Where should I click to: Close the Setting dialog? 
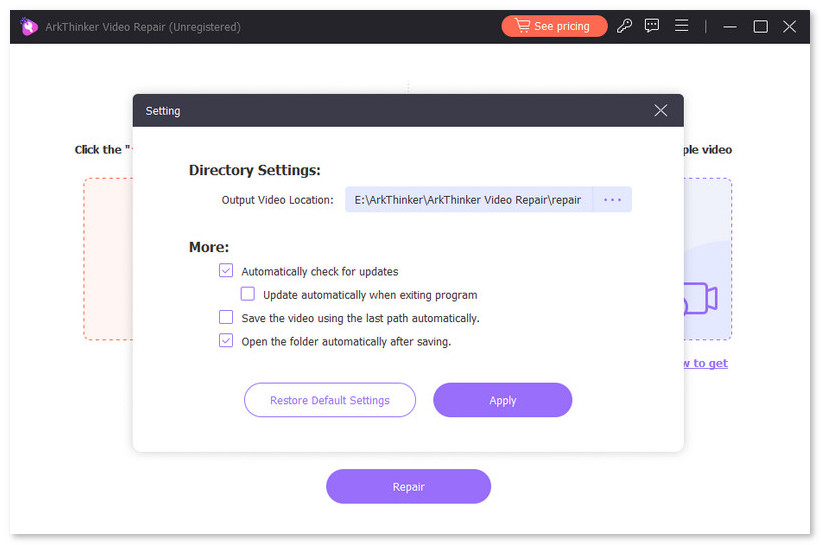tap(660, 110)
